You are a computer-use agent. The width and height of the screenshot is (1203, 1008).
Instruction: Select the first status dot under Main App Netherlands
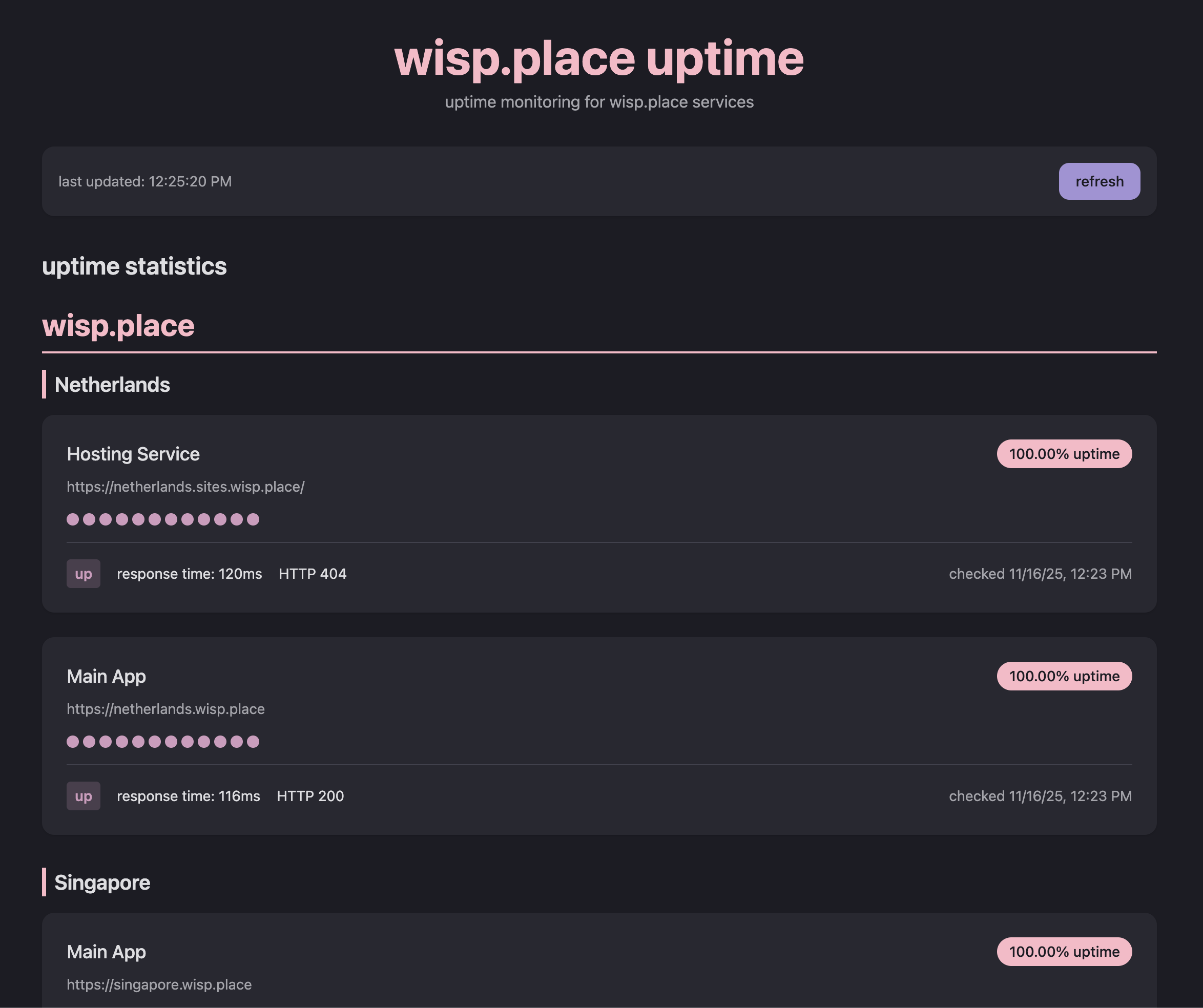[x=73, y=742]
